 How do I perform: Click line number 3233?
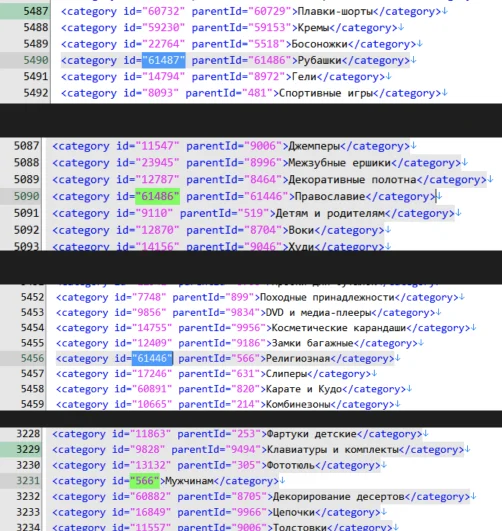pos(28,512)
